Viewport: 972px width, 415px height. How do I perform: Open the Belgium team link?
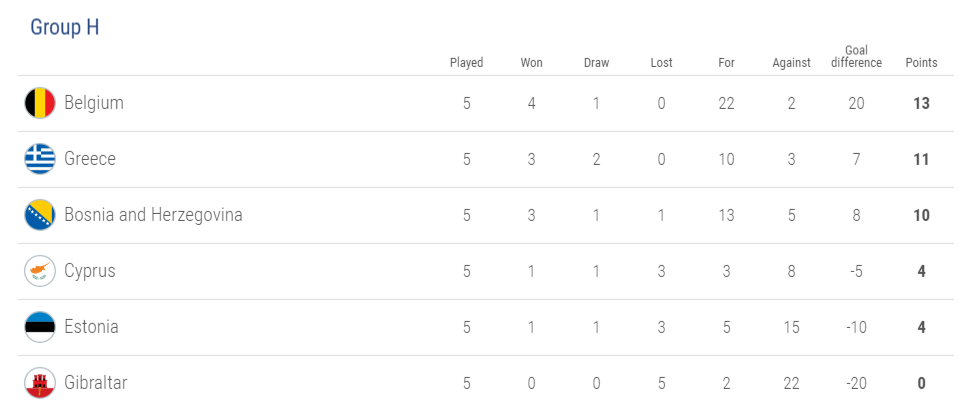pyautogui.click(x=94, y=103)
